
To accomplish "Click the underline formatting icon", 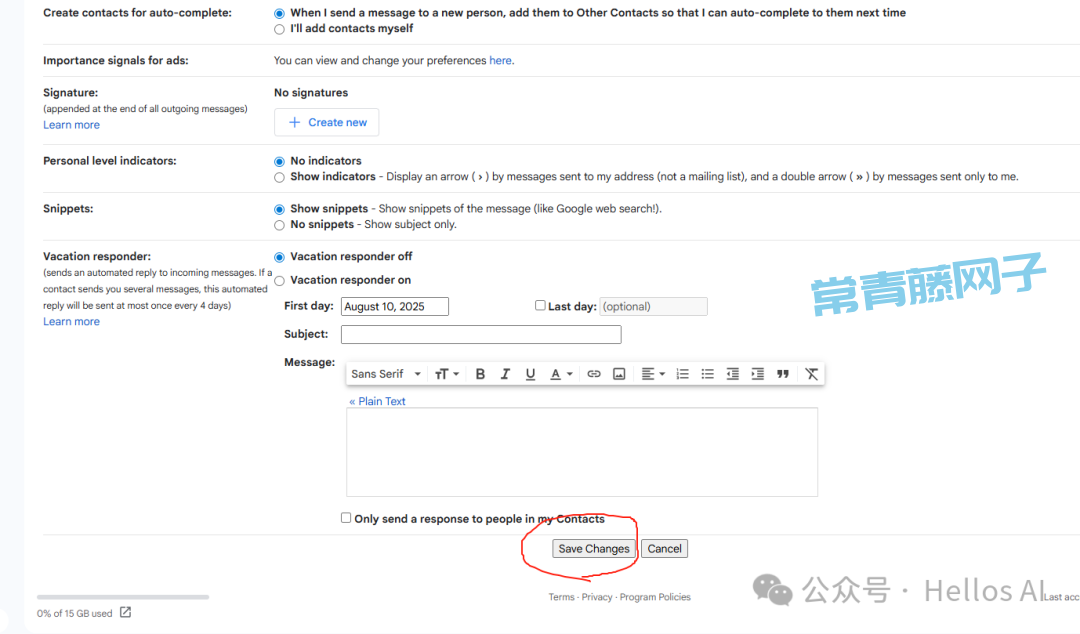I will coord(530,374).
